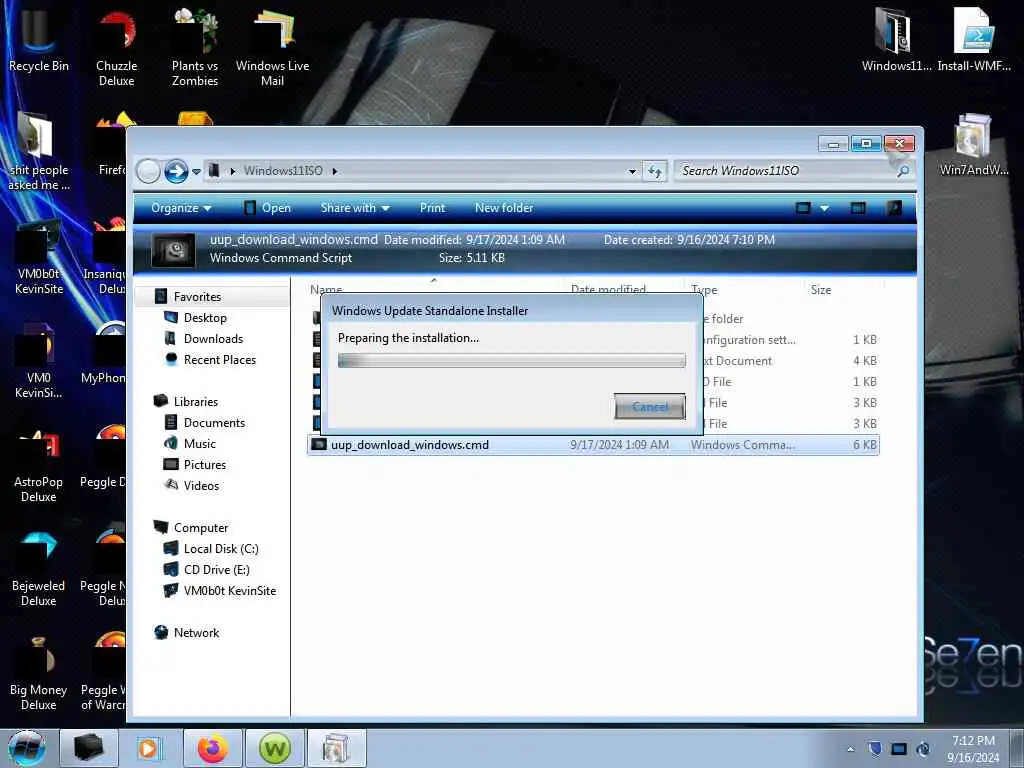
Task: Click Print in the Explorer toolbar
Action: 432,208
